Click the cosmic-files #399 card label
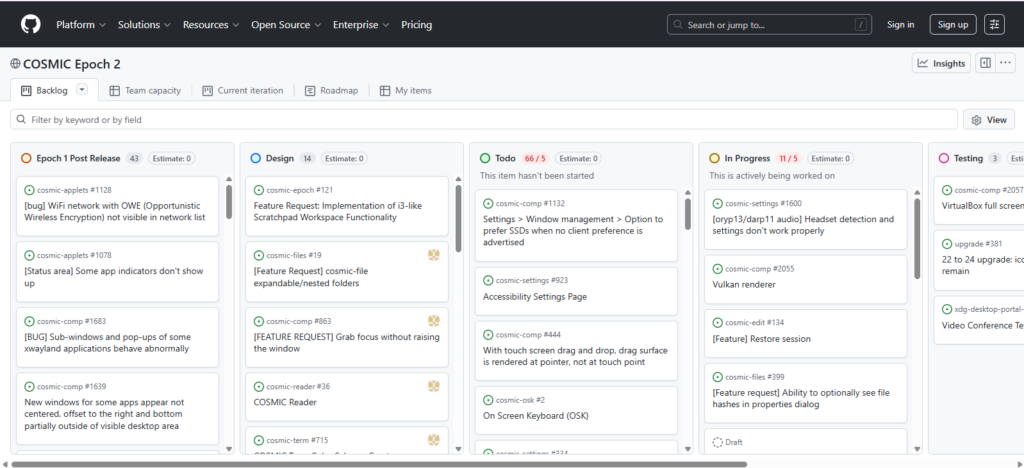 point(755,377)
